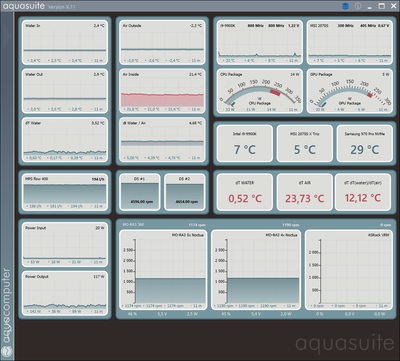Screen dimensions: 400x361
Task: Select the Intel i9-9900K temperature tile
Action: click(x=245, y=143)
